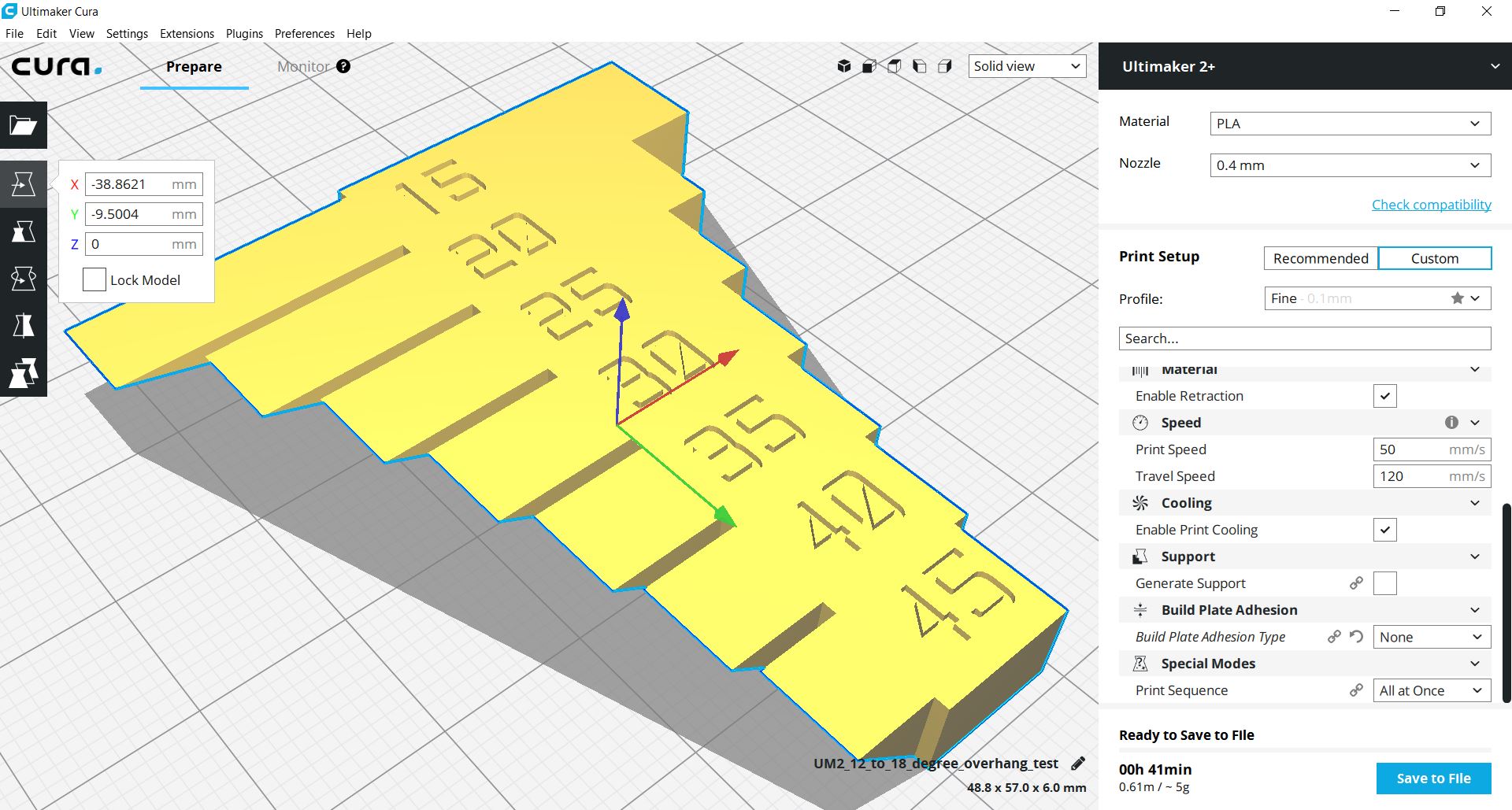Switch to left side camera view icon
Screen dimensions: 1512x810
pyautogui.click(x=920, y=66)
